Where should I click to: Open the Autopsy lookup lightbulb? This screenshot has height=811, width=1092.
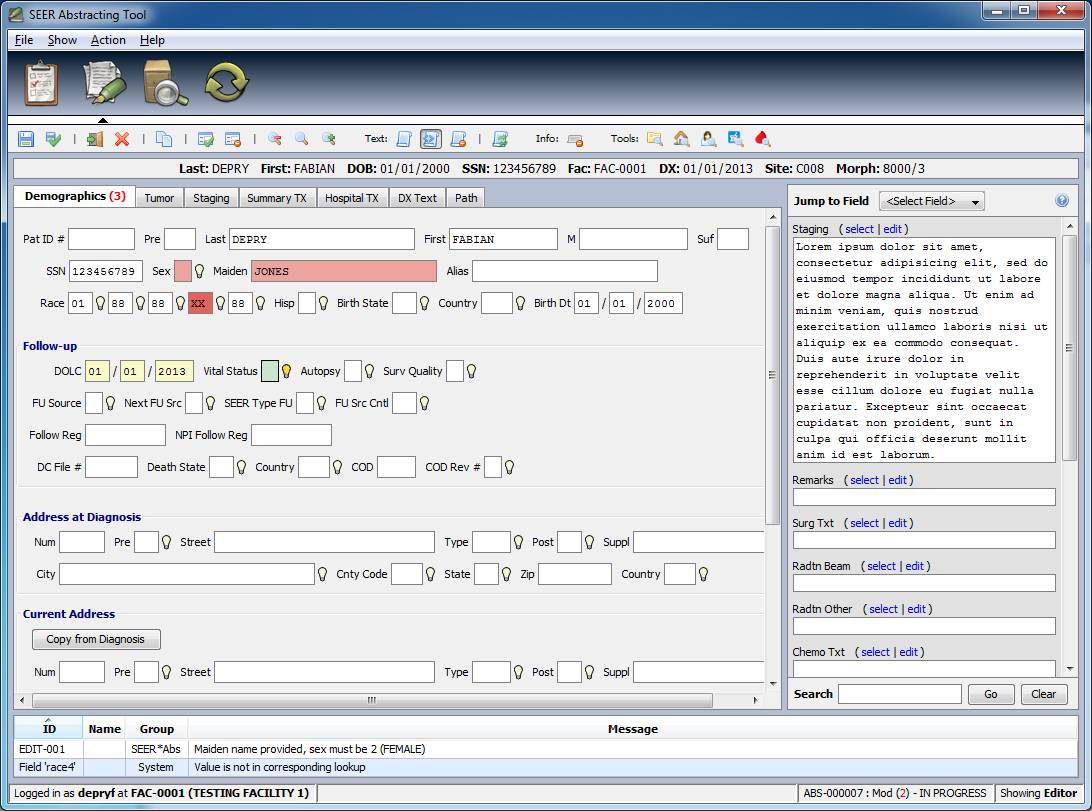tap(369, 372)
